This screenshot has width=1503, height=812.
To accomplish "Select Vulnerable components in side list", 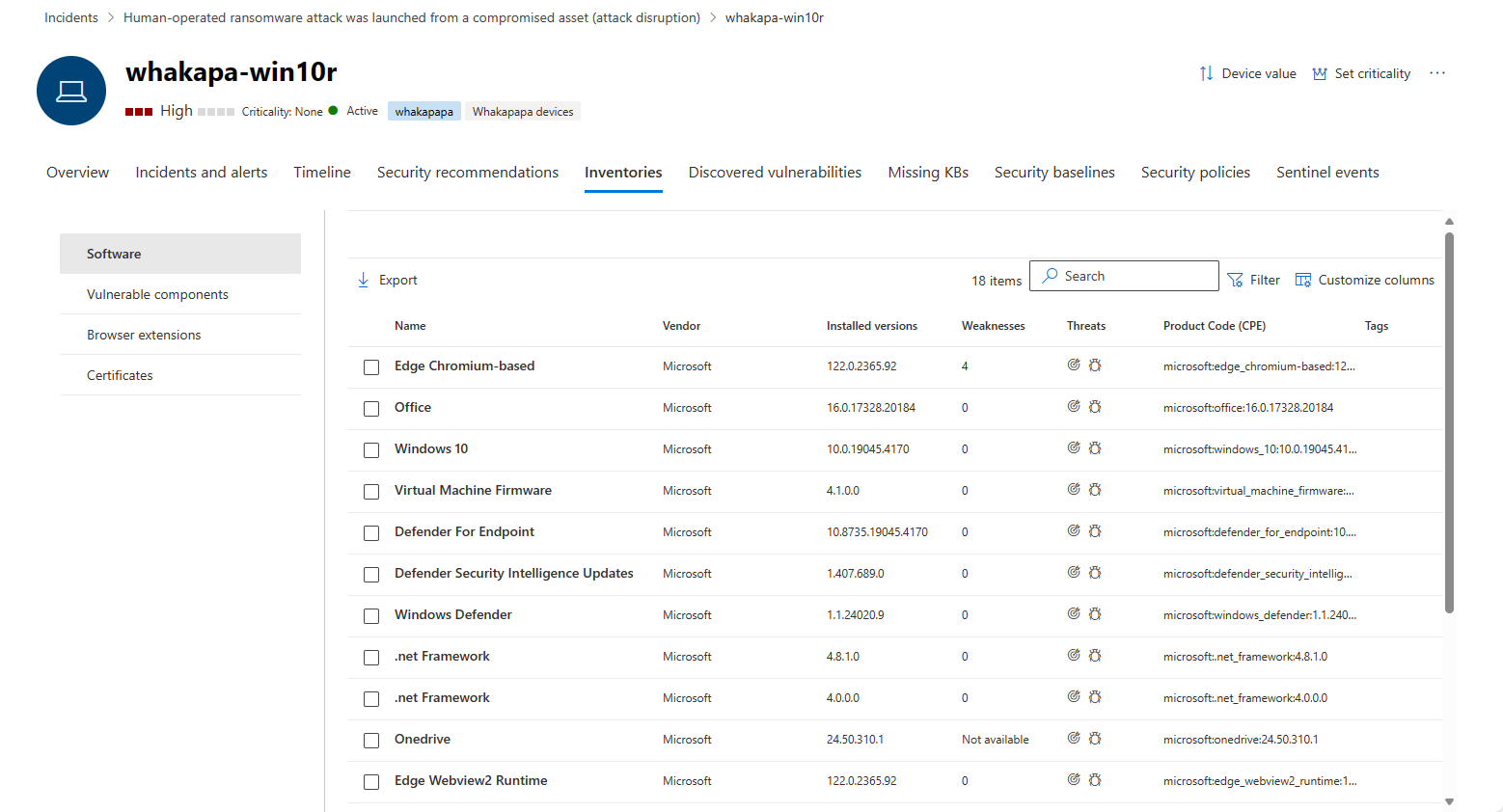I will pyautogui.click(x=180, y=294).
